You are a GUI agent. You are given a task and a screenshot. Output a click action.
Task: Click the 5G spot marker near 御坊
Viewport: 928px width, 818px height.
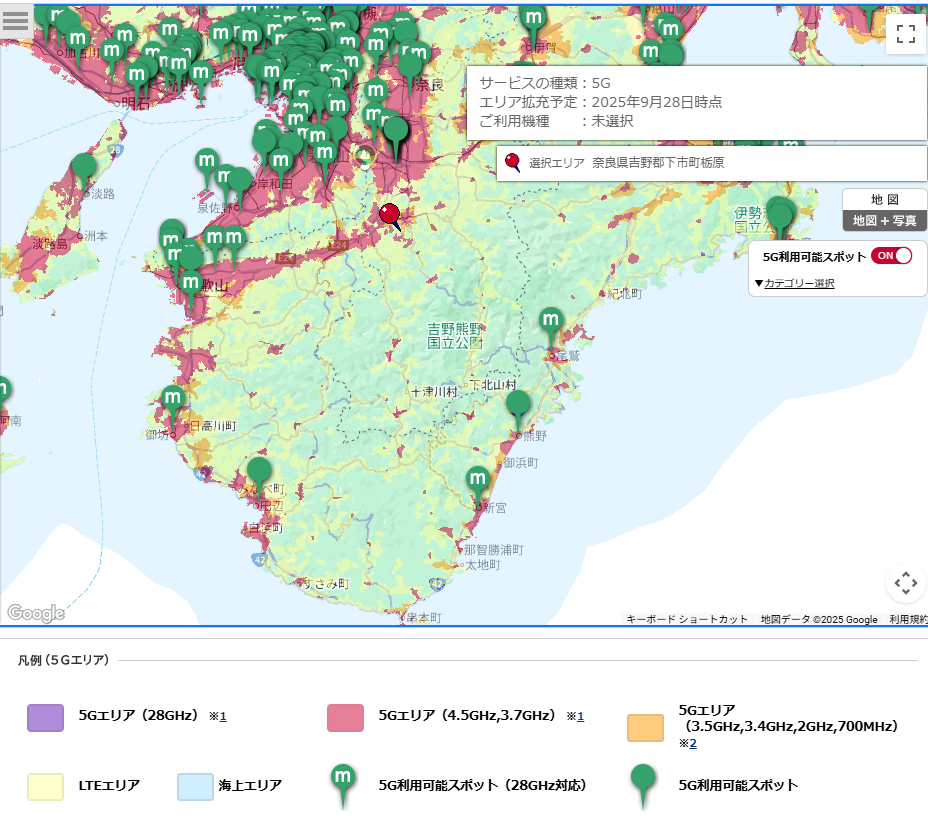coord(173,400)
